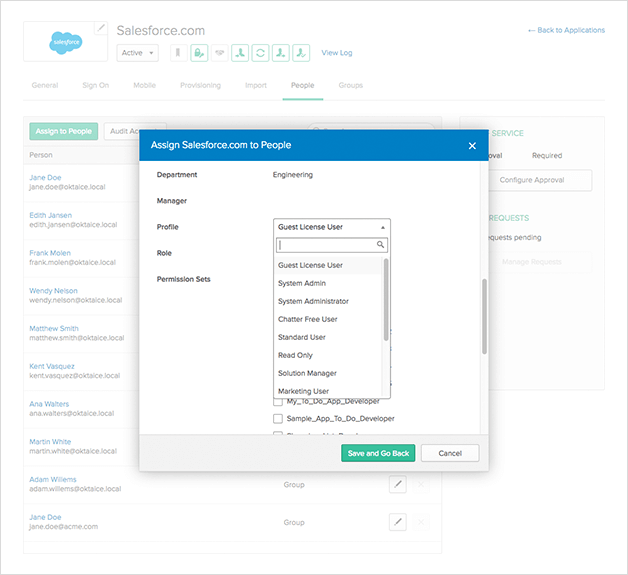Click the remove X icon for Adam Willems

[x=420, y=485]
